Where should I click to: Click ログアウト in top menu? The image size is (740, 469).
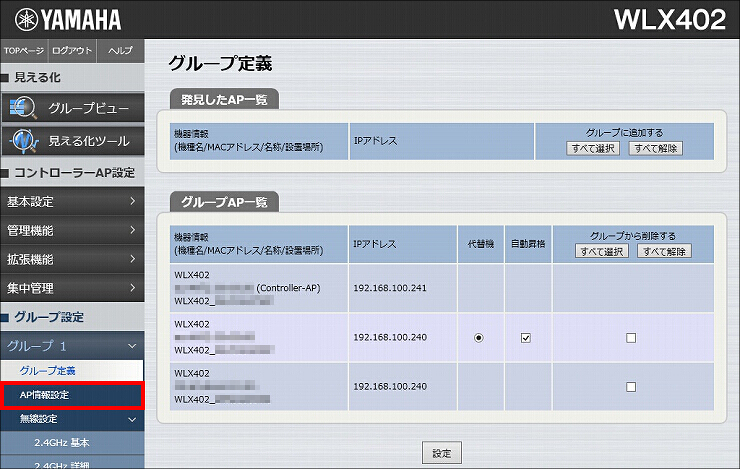72,50
